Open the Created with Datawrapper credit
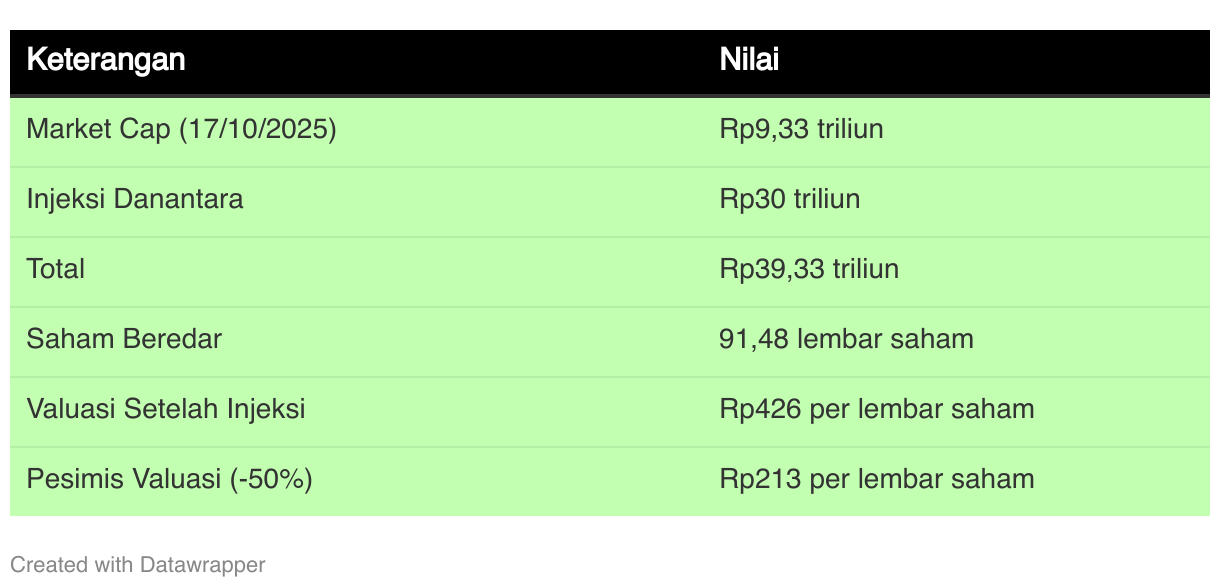 pyautogui.click(x=137, y=565)
